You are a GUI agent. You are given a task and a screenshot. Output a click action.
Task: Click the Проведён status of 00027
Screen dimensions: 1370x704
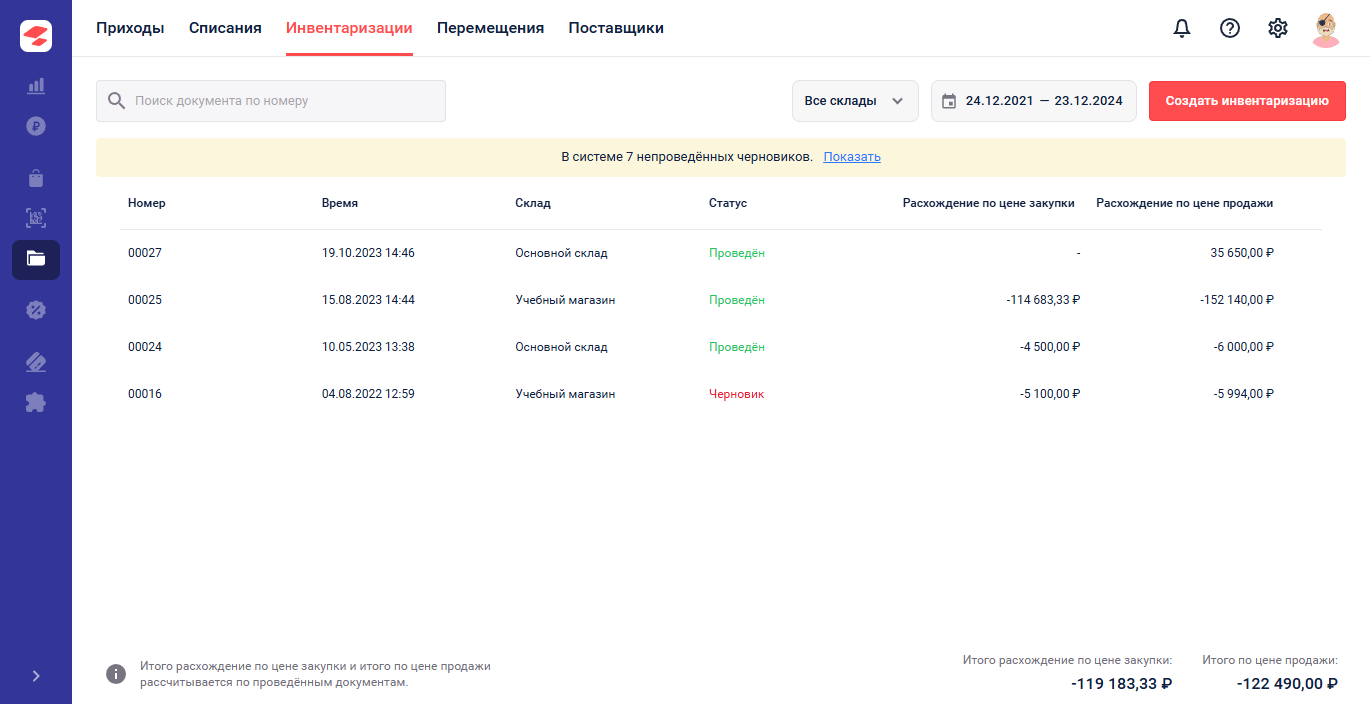point(737,253)
